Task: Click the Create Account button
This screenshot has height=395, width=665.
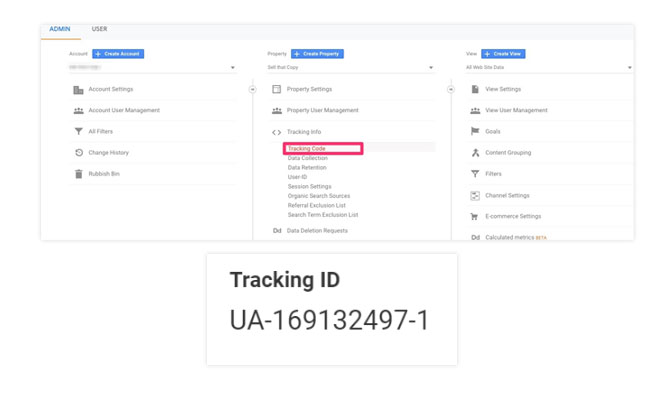Action: [x=118, y=54]
